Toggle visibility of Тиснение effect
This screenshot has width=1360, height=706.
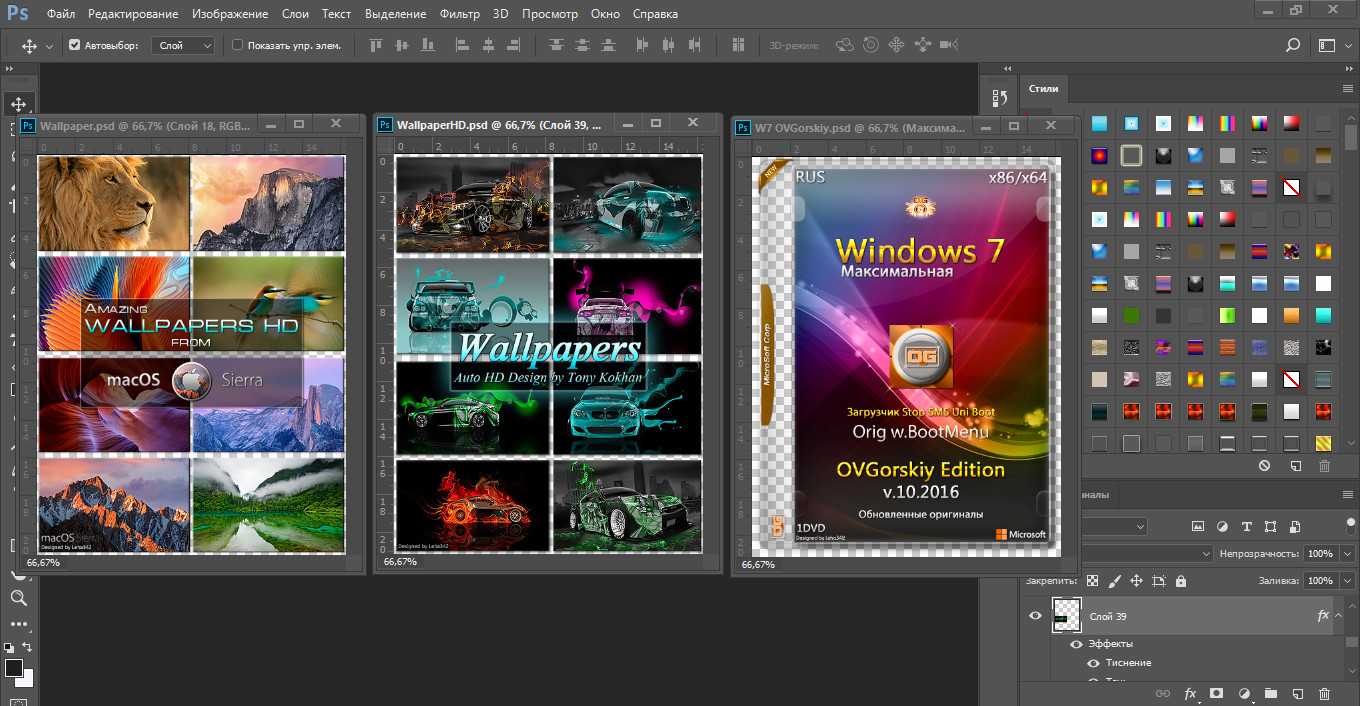click(x=1093, y=663)
